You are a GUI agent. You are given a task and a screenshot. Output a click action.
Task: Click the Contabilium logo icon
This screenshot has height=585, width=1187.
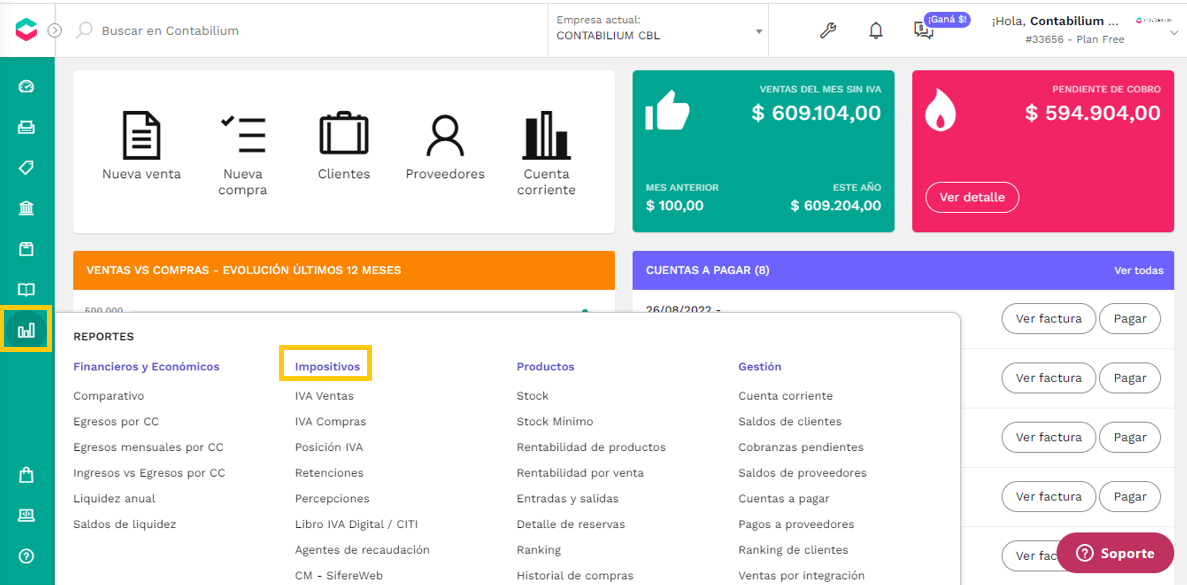click(x=25, y=30)
